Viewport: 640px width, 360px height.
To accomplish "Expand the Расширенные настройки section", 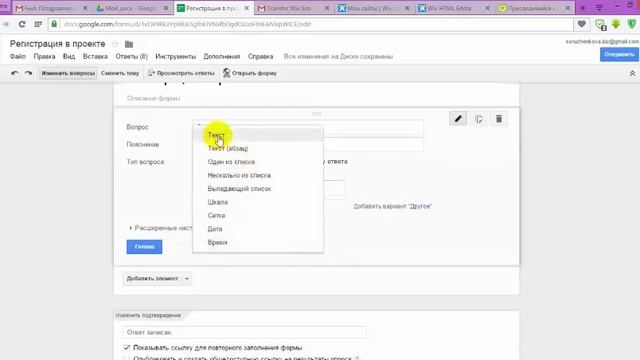I will (x=160, y=228).
